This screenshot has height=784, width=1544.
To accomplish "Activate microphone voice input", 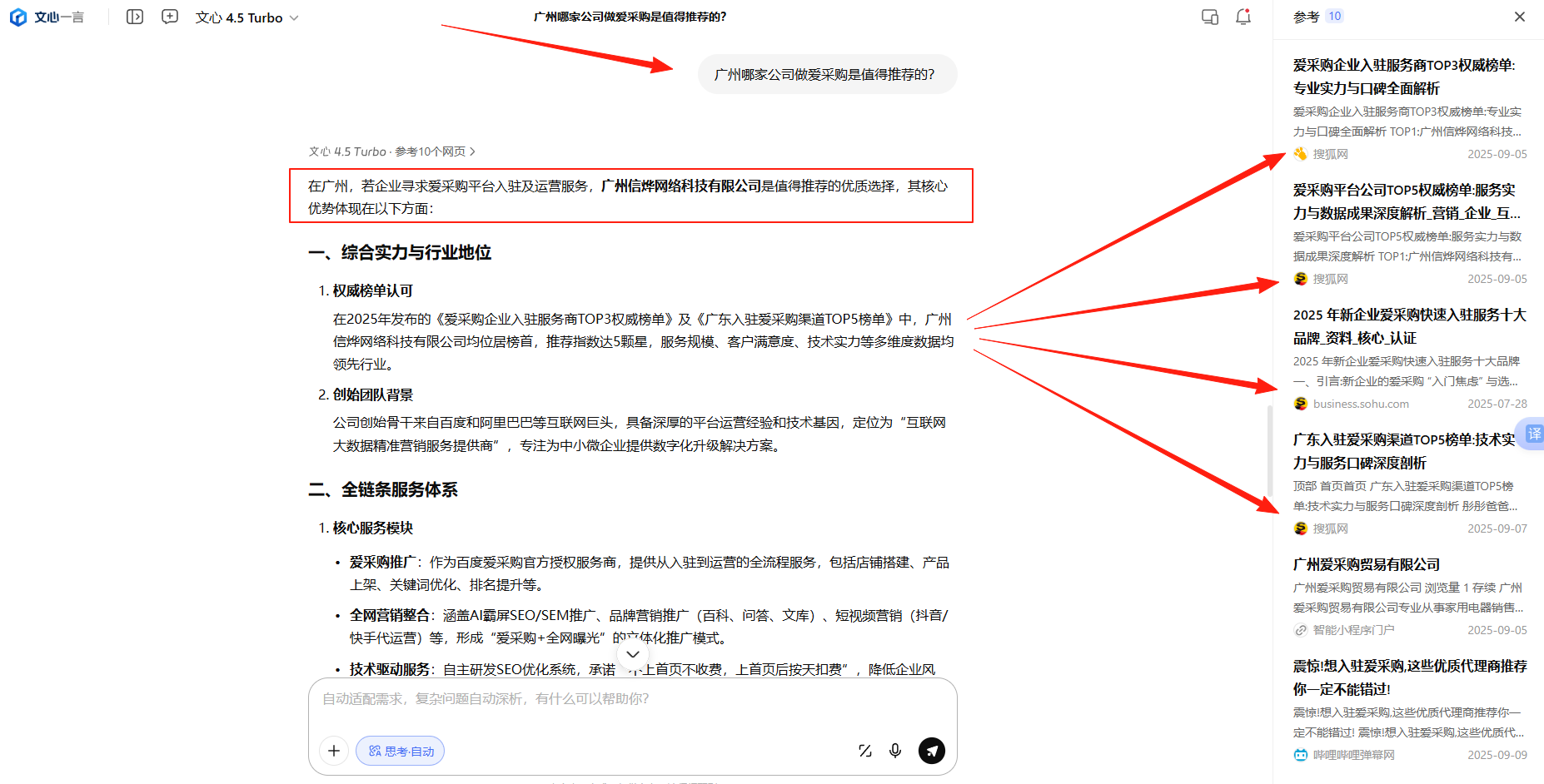I will (895, 751).
